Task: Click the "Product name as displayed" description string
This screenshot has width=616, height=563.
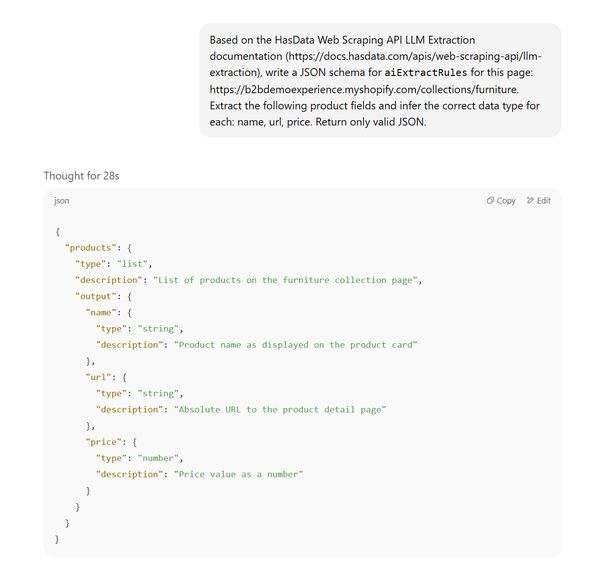Action: click(x=295, y=345)
